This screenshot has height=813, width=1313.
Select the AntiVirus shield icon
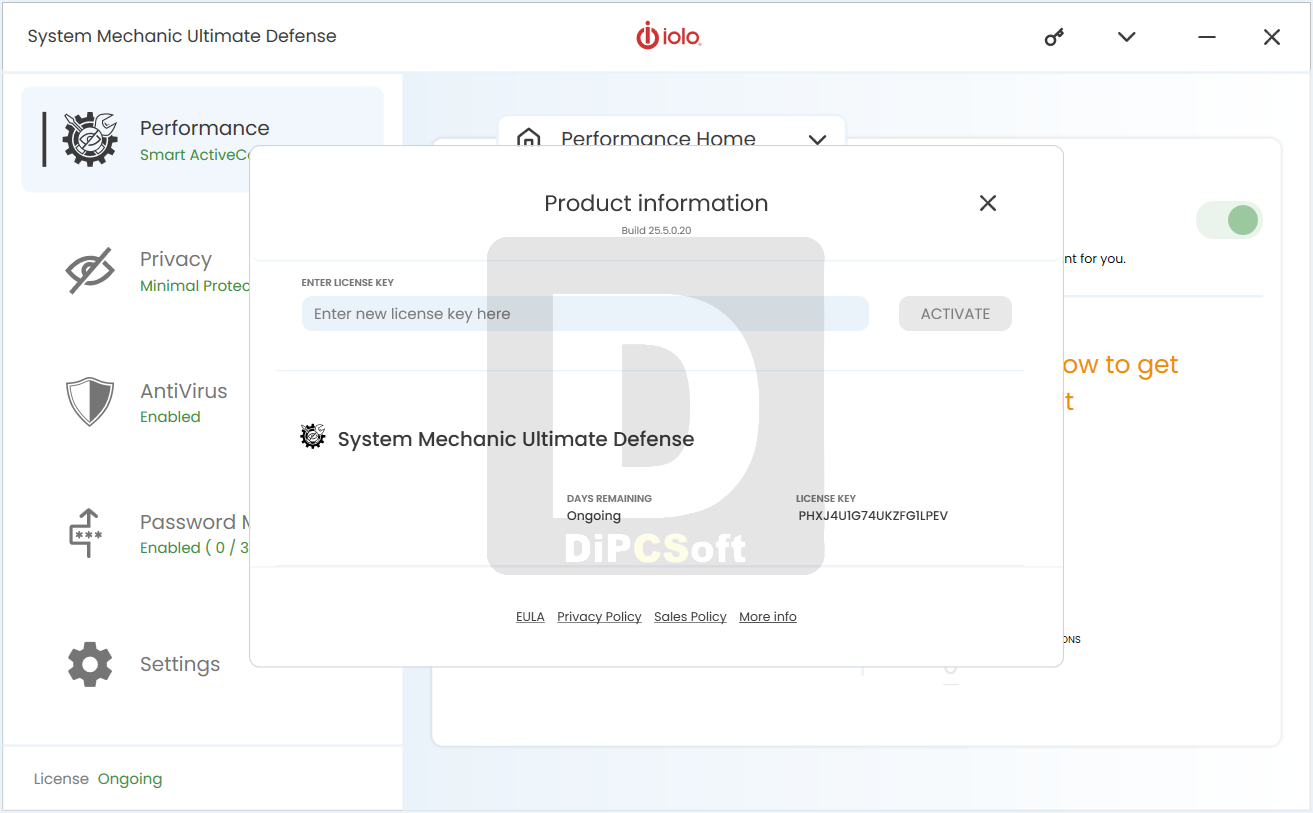click(x=90, y=401)
